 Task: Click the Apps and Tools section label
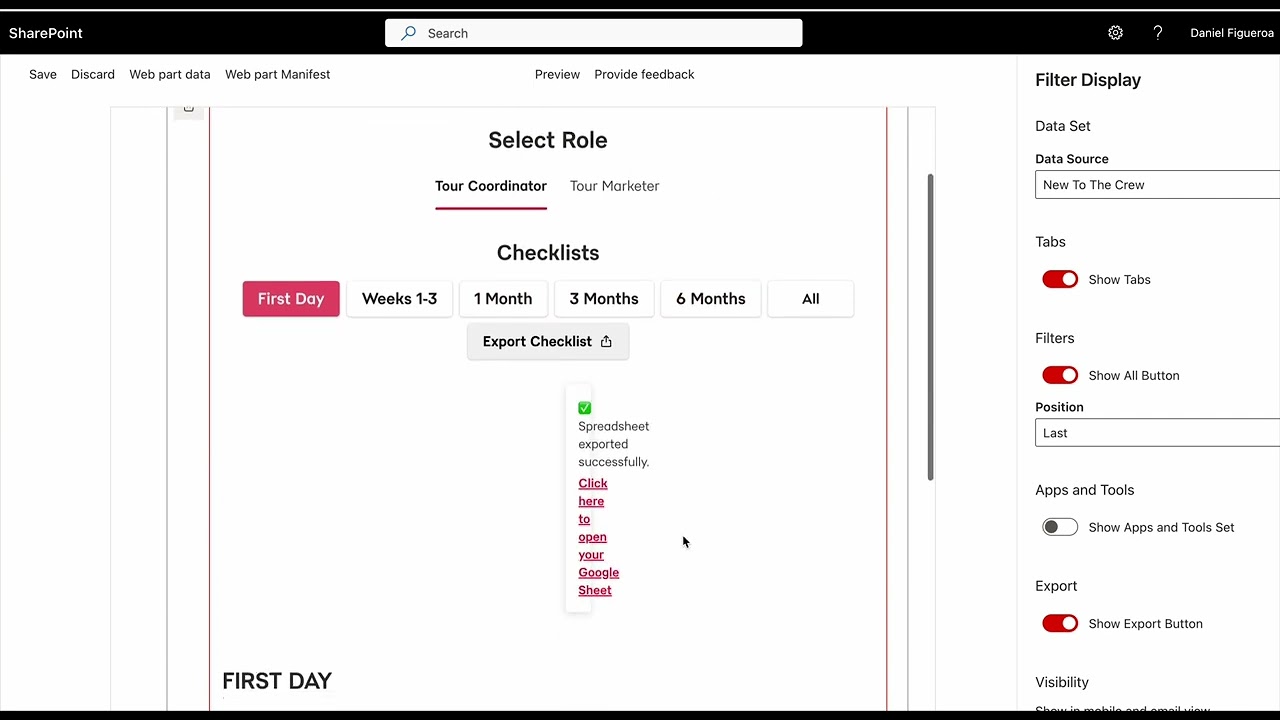click(1085, 490)
